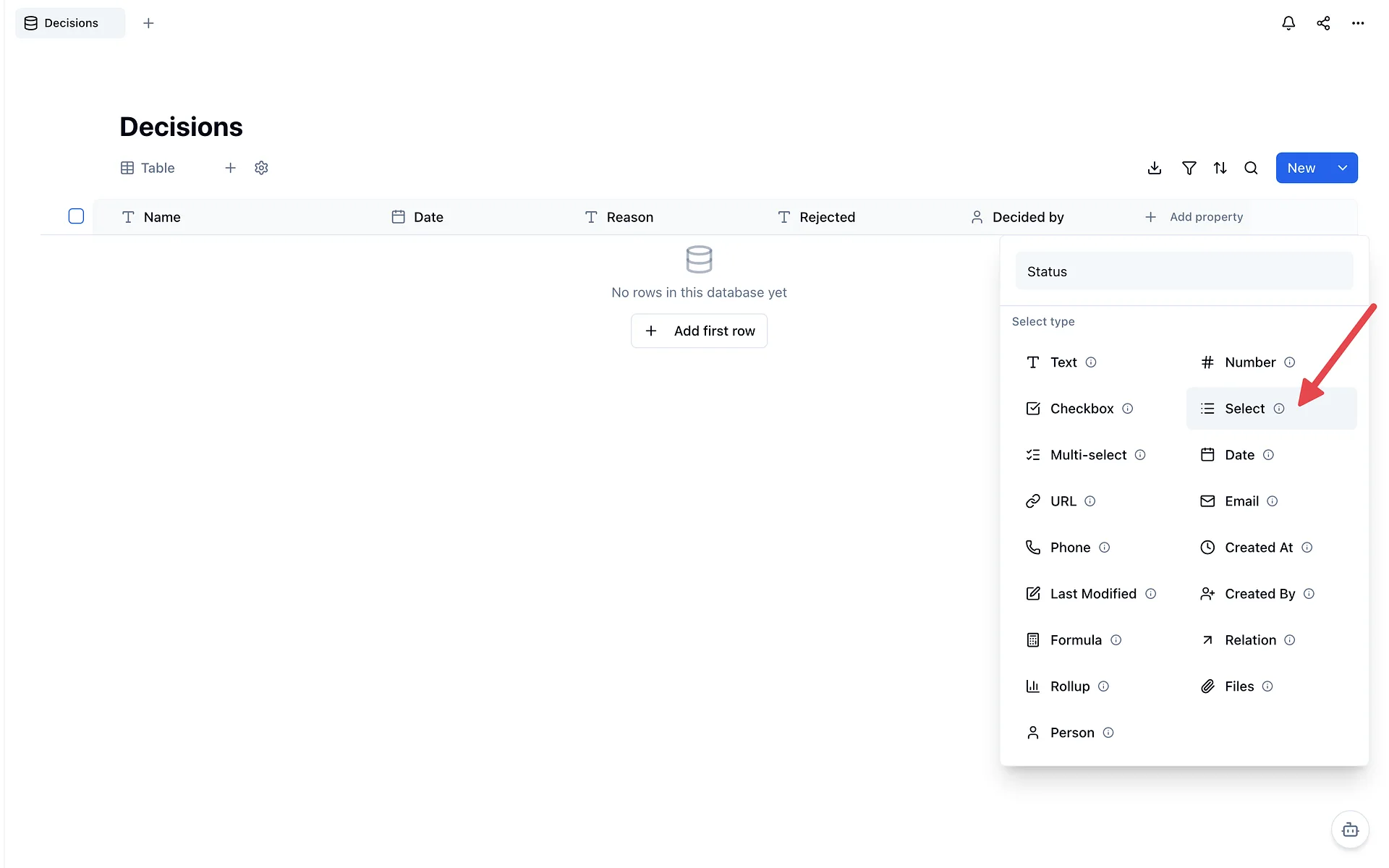1389x868 pixels.
Task: Expand the New button dropdown arrow
Action: coord(1343,168)
